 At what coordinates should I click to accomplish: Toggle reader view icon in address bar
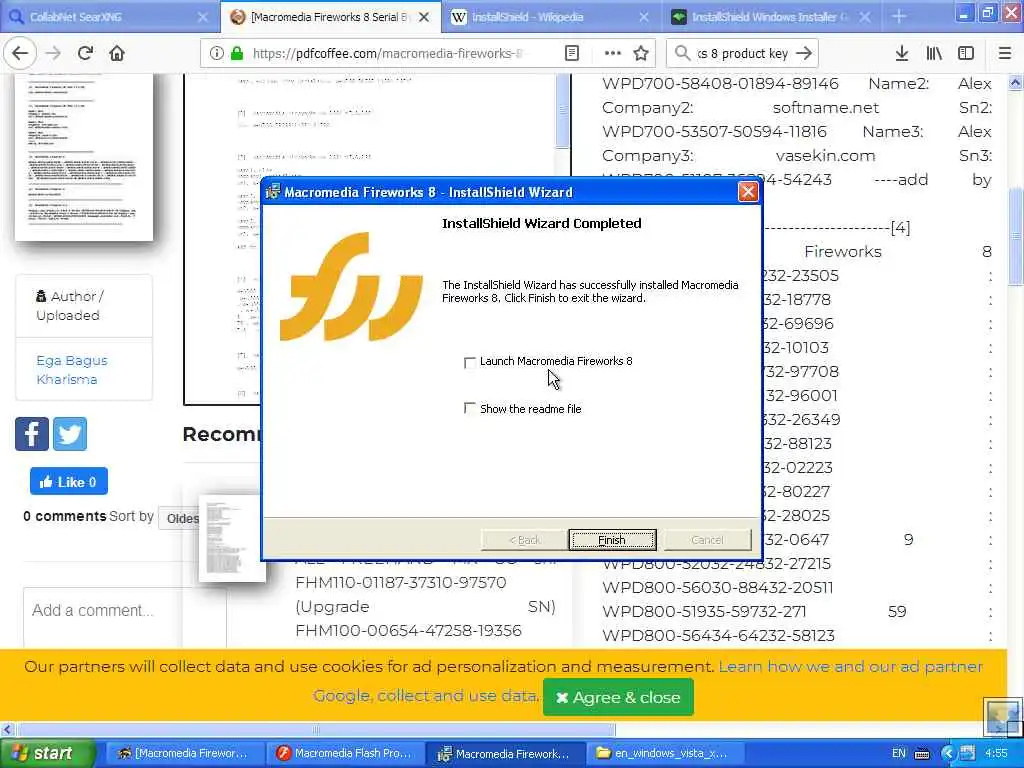[571, 54]
